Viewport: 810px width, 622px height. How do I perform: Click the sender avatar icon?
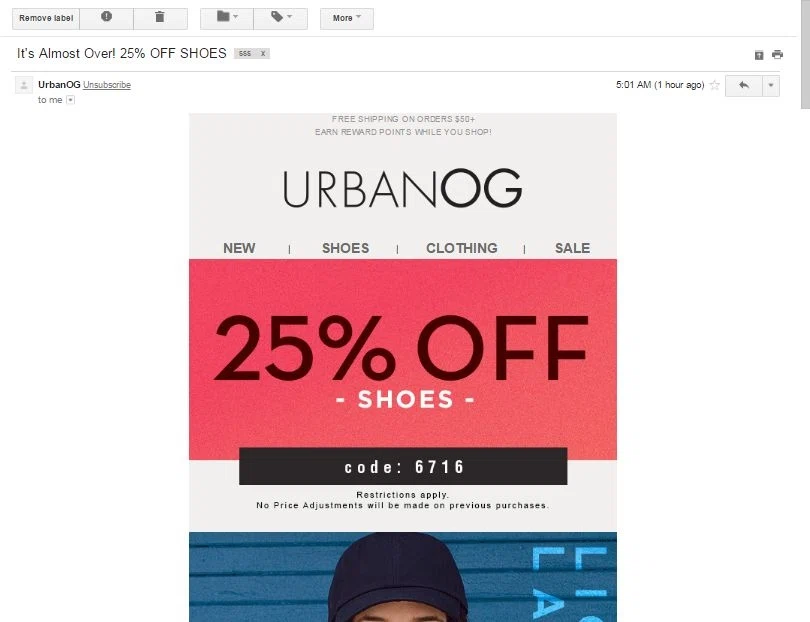24,85
